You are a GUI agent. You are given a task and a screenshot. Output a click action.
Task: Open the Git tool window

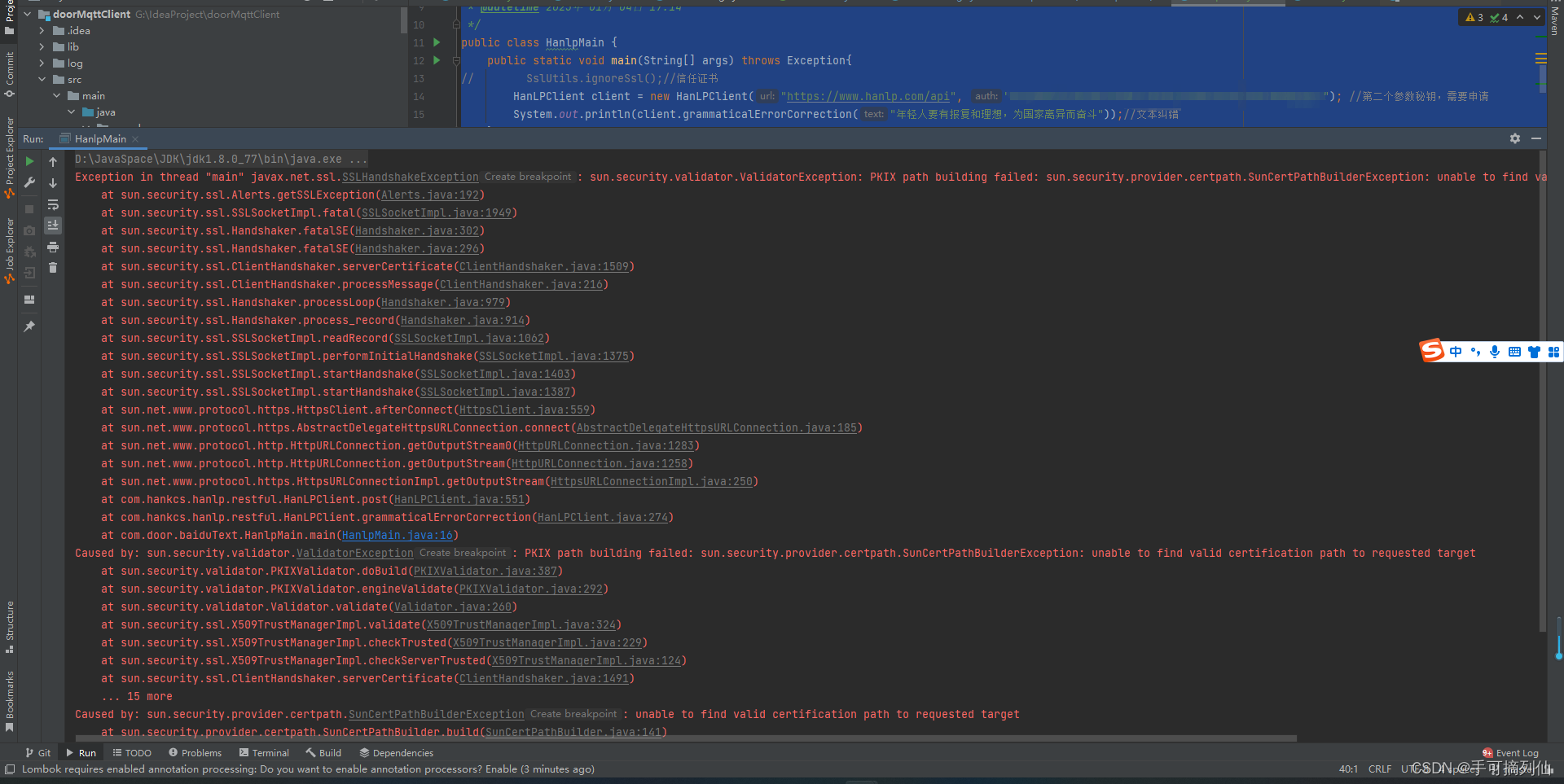point(37,753)
